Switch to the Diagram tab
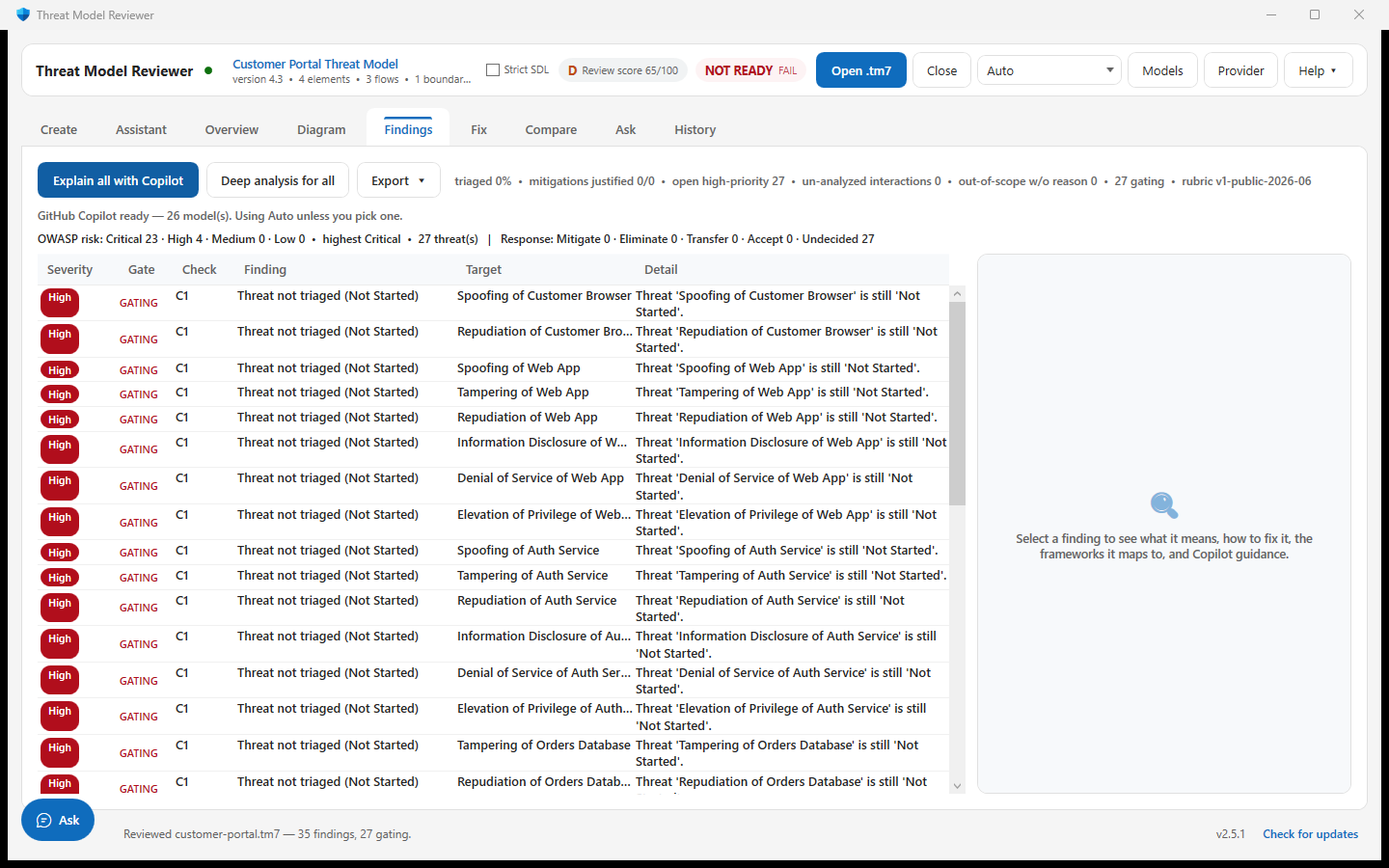Viewport: 1389px width, 868px height. click(321, 129)
